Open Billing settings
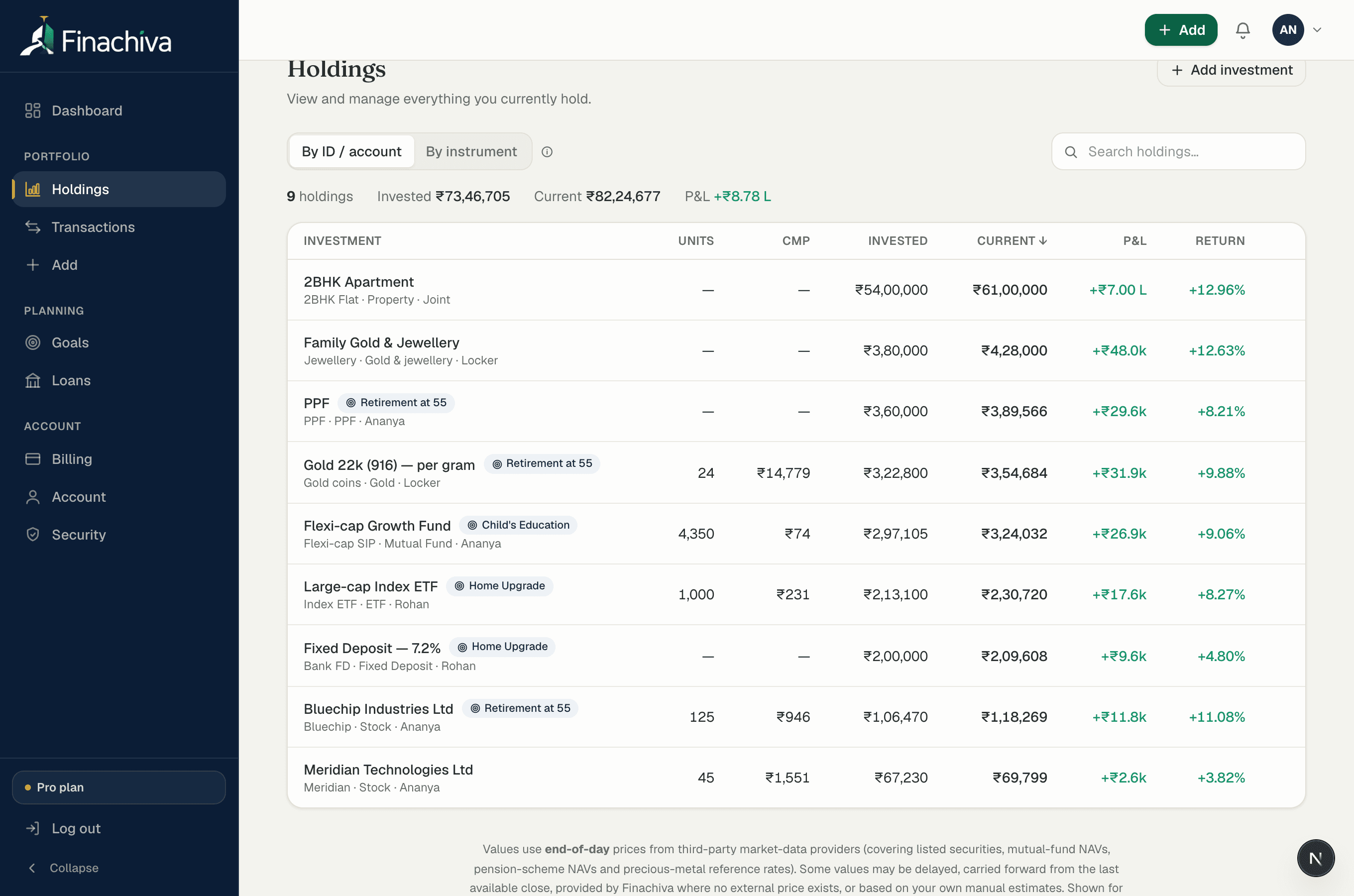This screenshot has height=896, width=1354. click(119, 459)
